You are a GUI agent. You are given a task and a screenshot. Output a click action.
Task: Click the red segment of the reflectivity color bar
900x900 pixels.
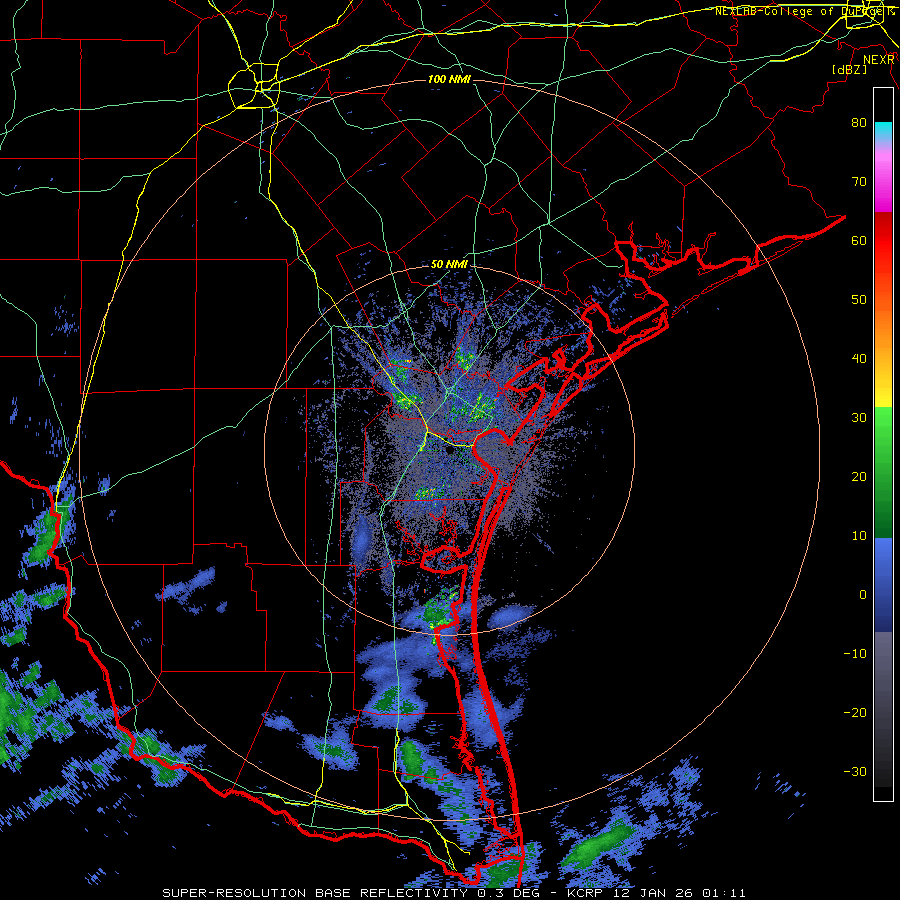point(883,241)
